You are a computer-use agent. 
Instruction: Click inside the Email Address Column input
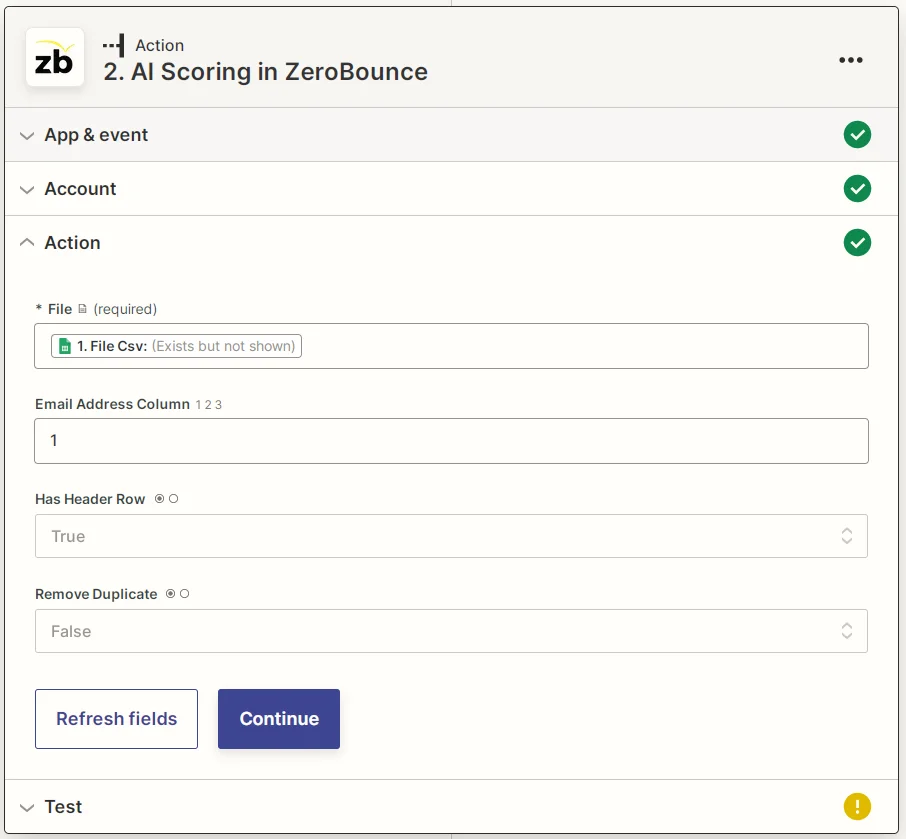[451, 440]
